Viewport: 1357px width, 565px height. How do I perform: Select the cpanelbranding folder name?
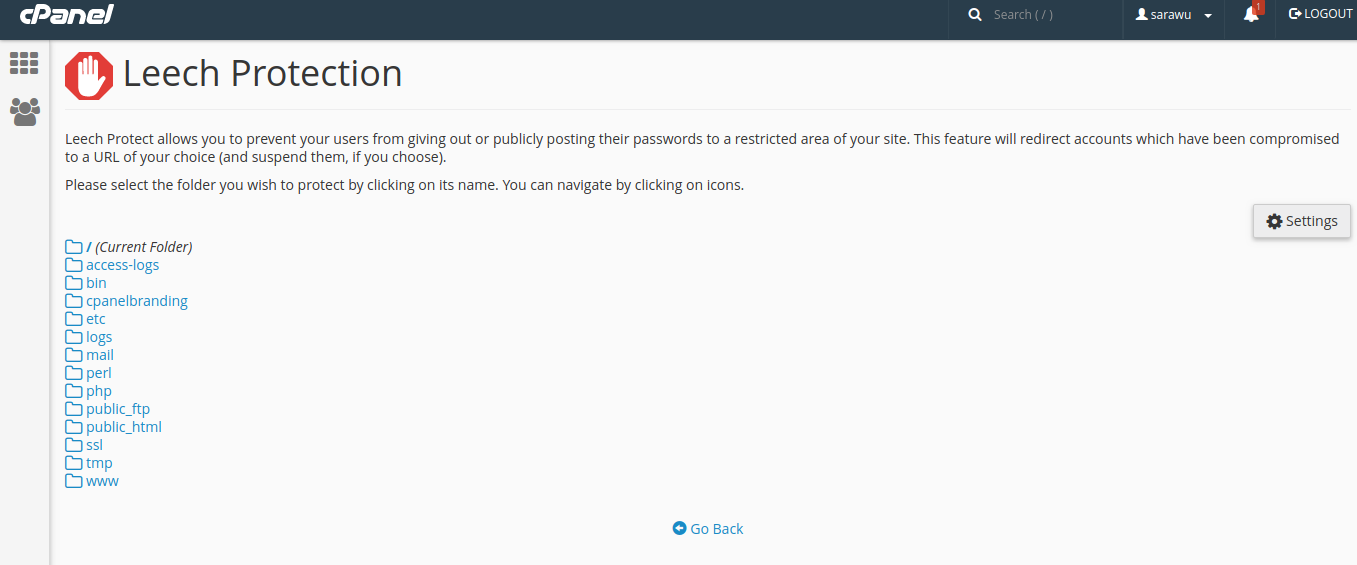pyautogui.click(x=136, y=301)
